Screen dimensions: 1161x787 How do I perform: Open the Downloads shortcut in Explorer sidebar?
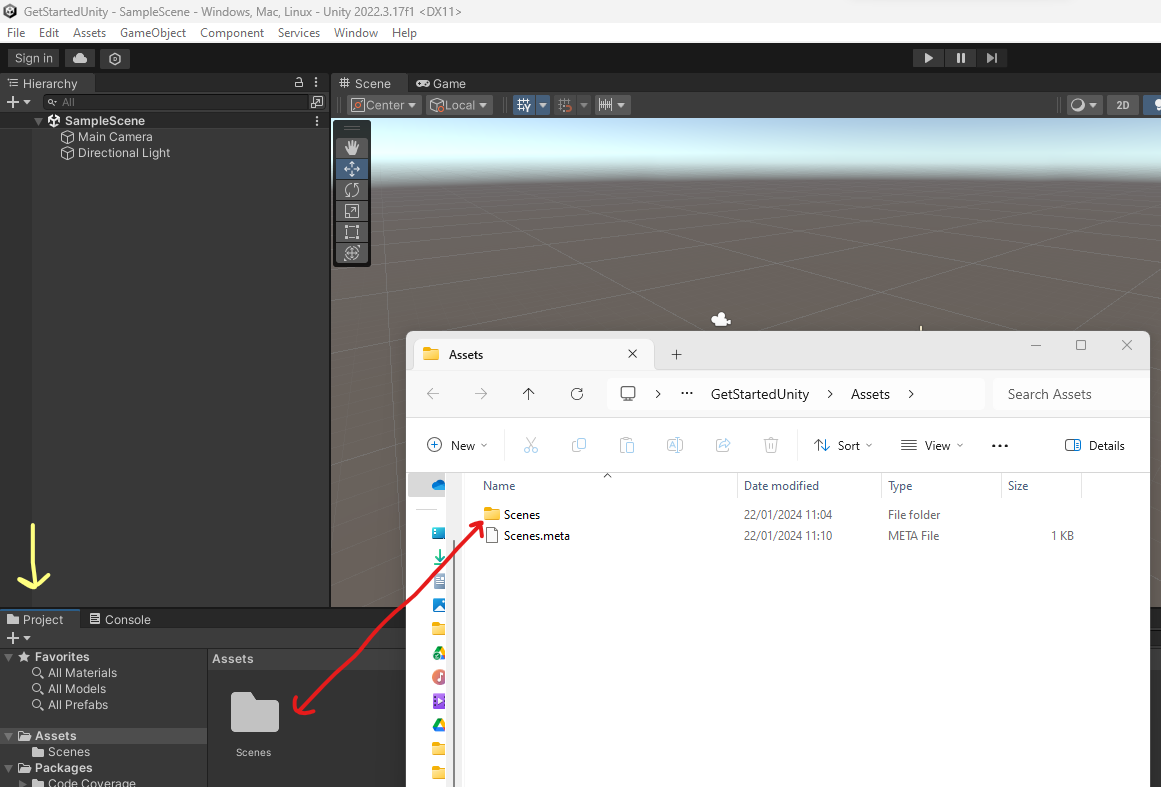tap(438, 557)
